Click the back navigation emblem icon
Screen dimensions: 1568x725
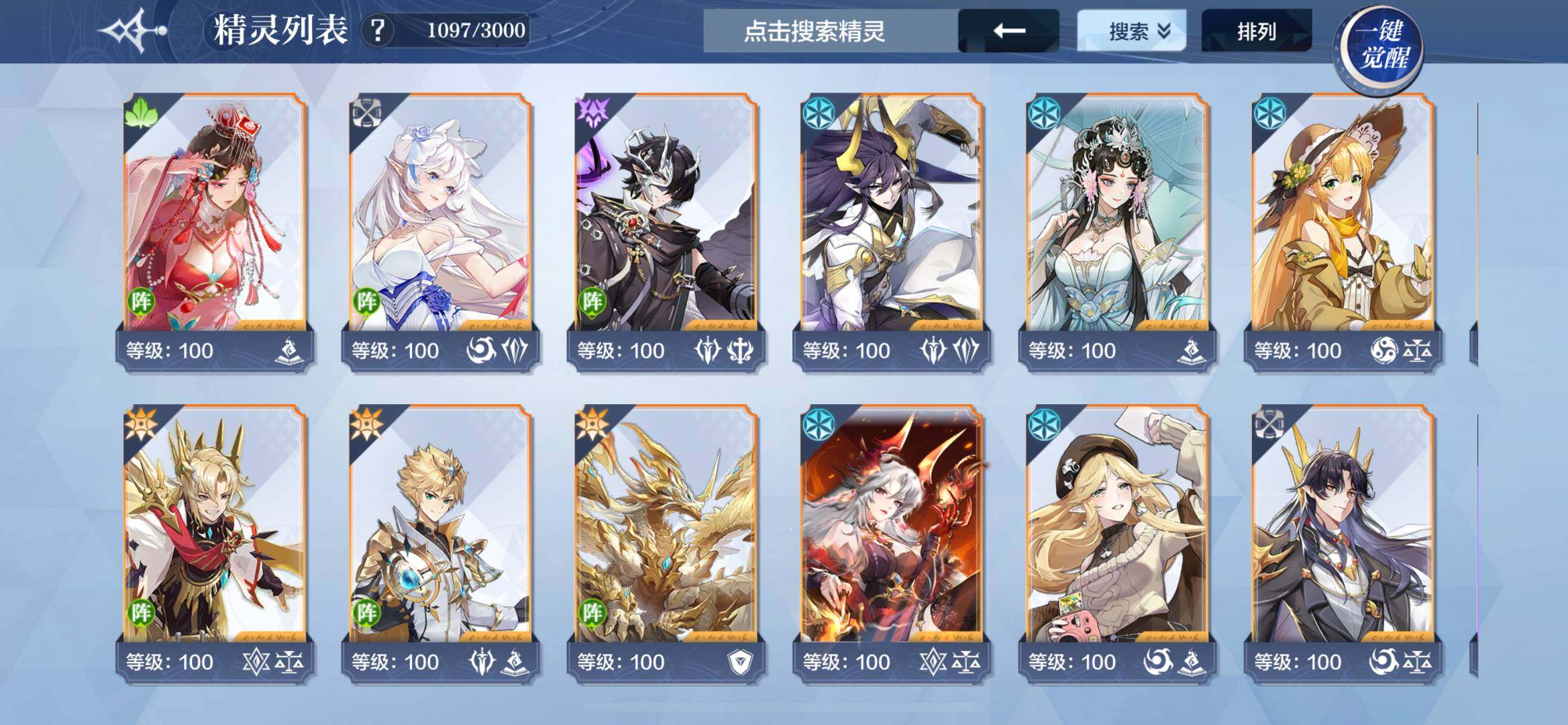pos(132,31)
